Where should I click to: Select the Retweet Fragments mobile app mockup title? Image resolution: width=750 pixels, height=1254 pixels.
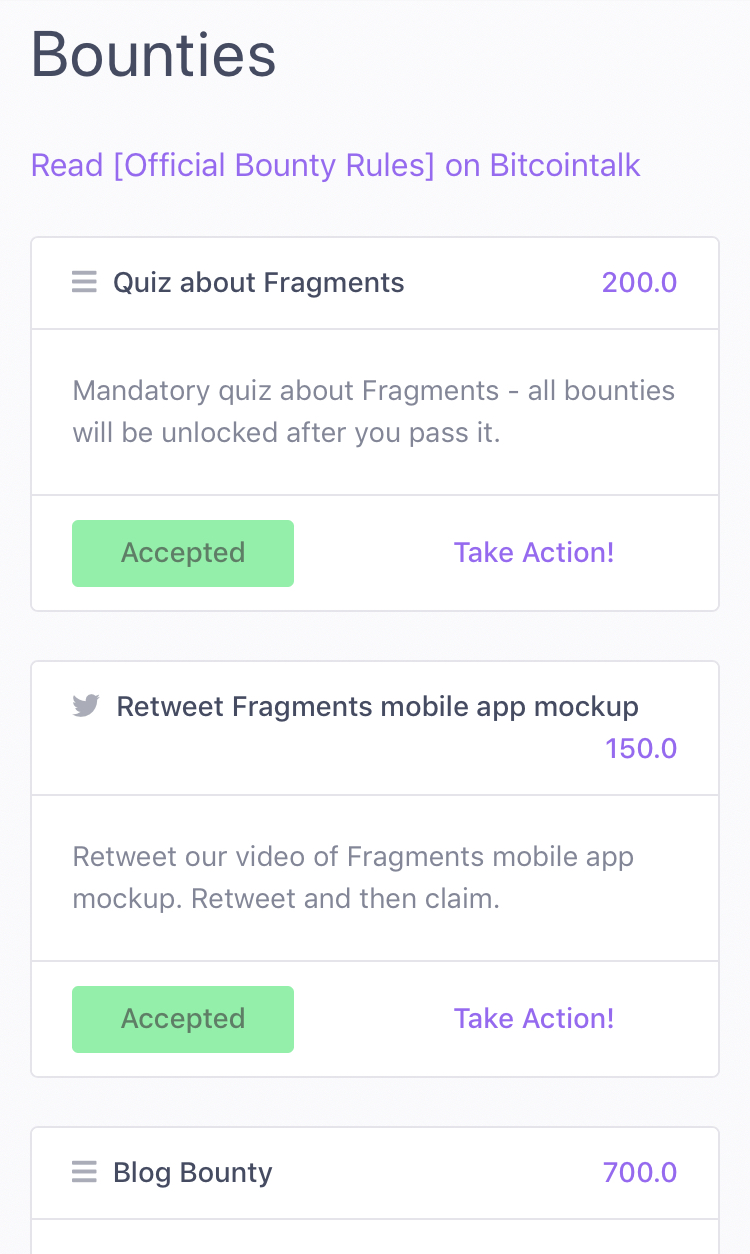coord(377,707)
